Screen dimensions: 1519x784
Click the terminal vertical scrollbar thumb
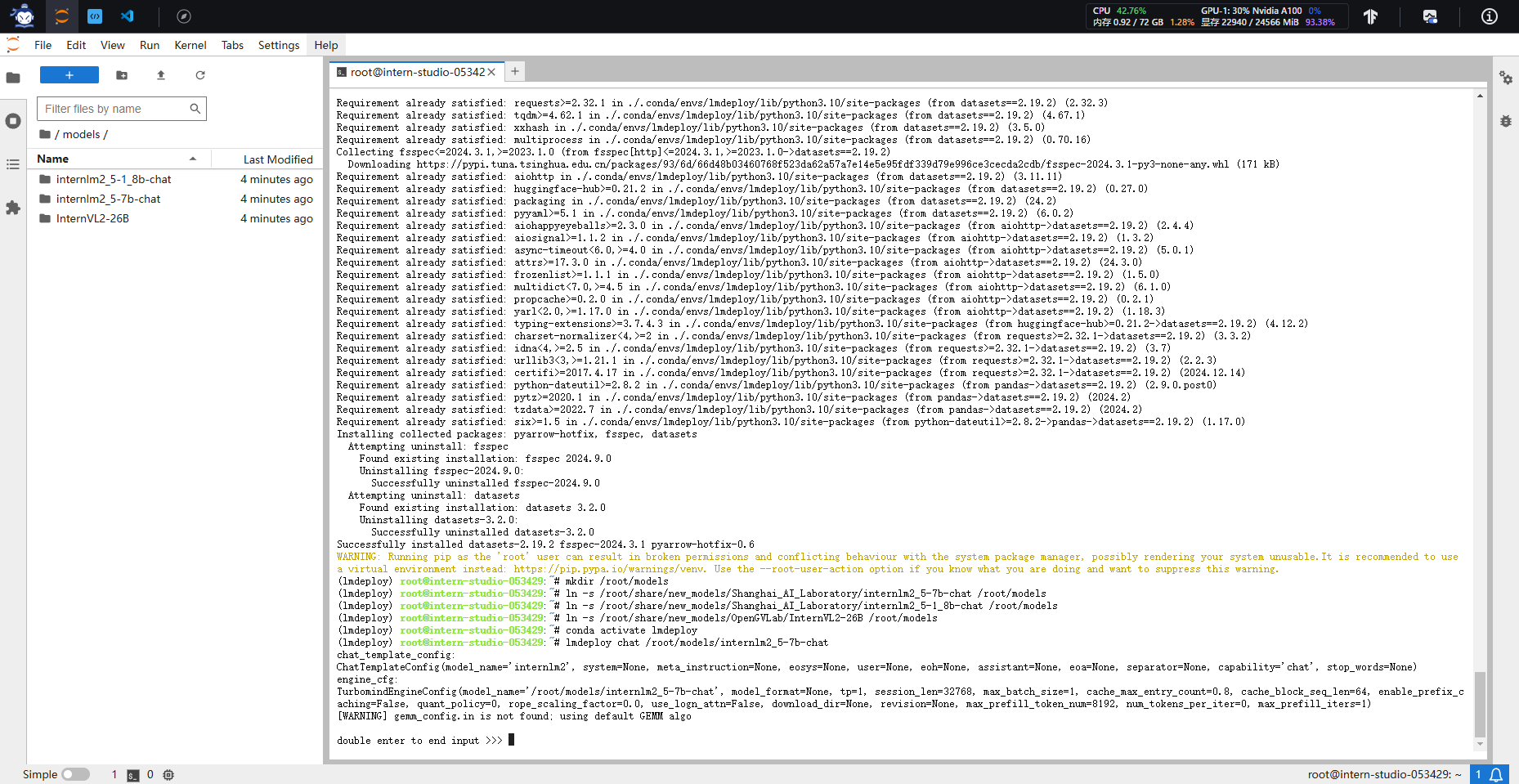pyautogui.click(x=1480, y=705)
